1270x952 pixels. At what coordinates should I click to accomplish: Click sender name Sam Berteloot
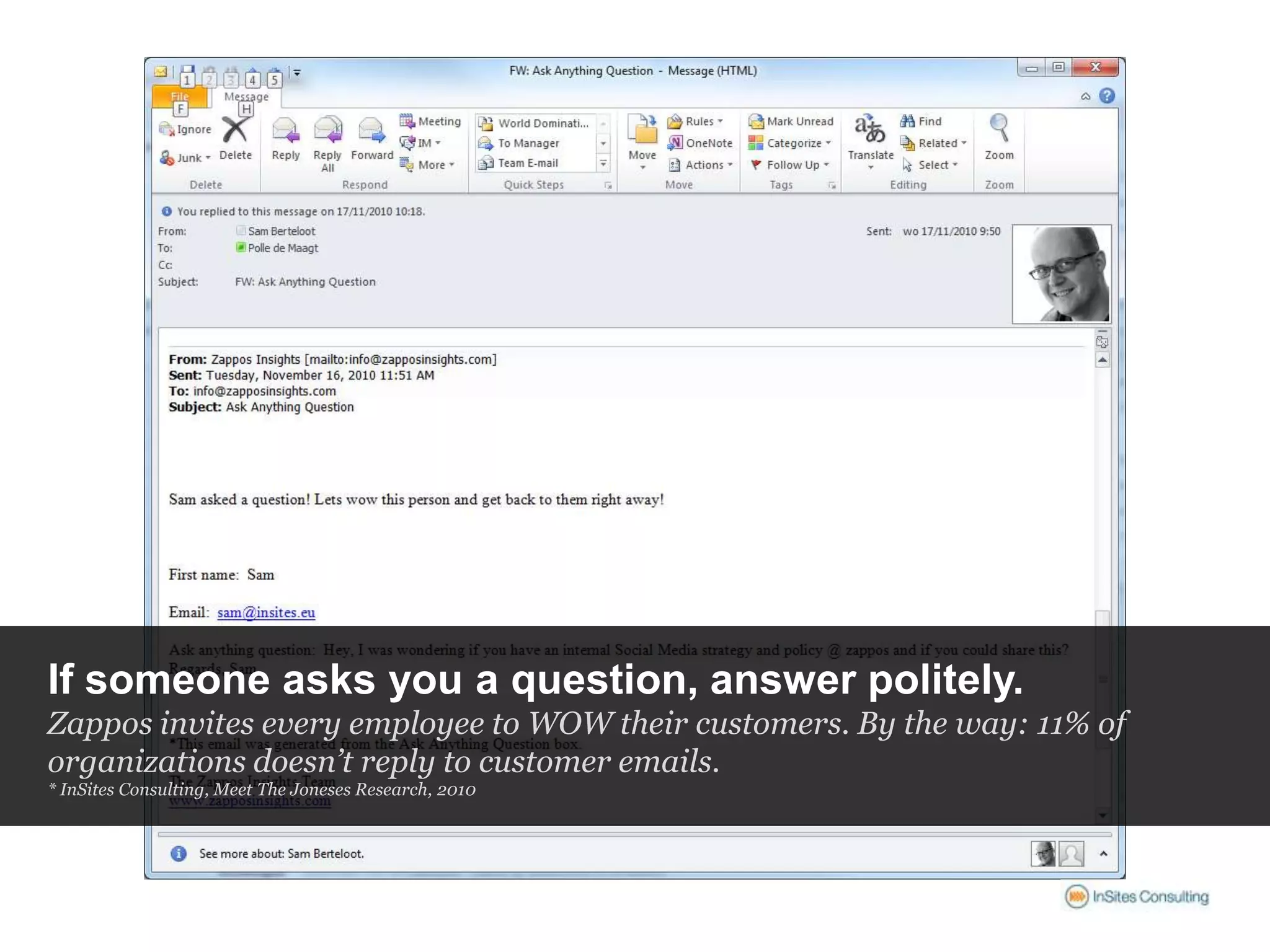click(282, 231)
